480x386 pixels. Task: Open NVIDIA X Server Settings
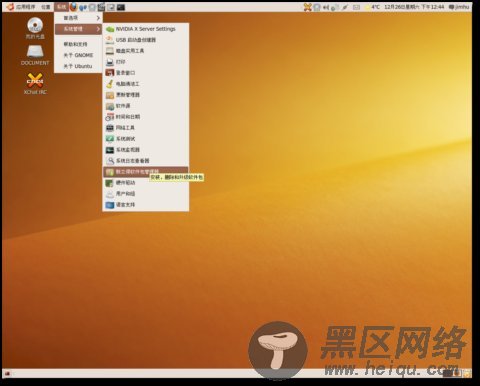(146, 29)
